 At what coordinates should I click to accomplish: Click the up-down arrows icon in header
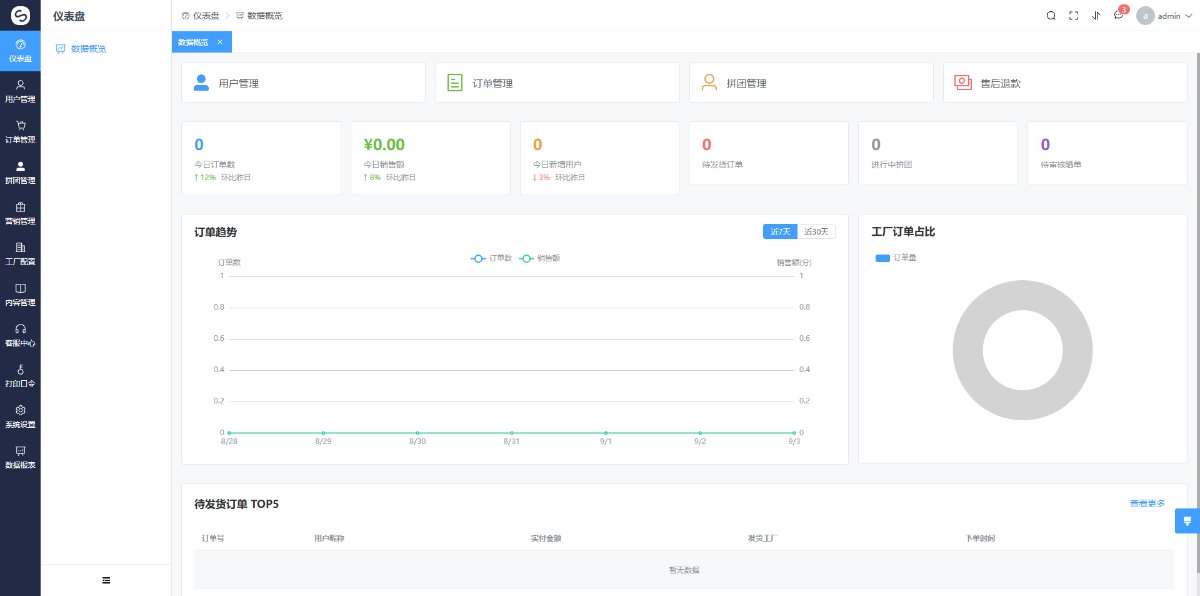pyautogui.click(x=1096, y=15)
